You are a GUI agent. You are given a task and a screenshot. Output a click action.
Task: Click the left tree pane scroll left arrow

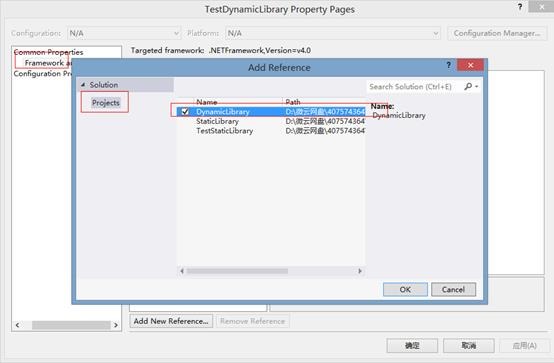pos(17,325)
